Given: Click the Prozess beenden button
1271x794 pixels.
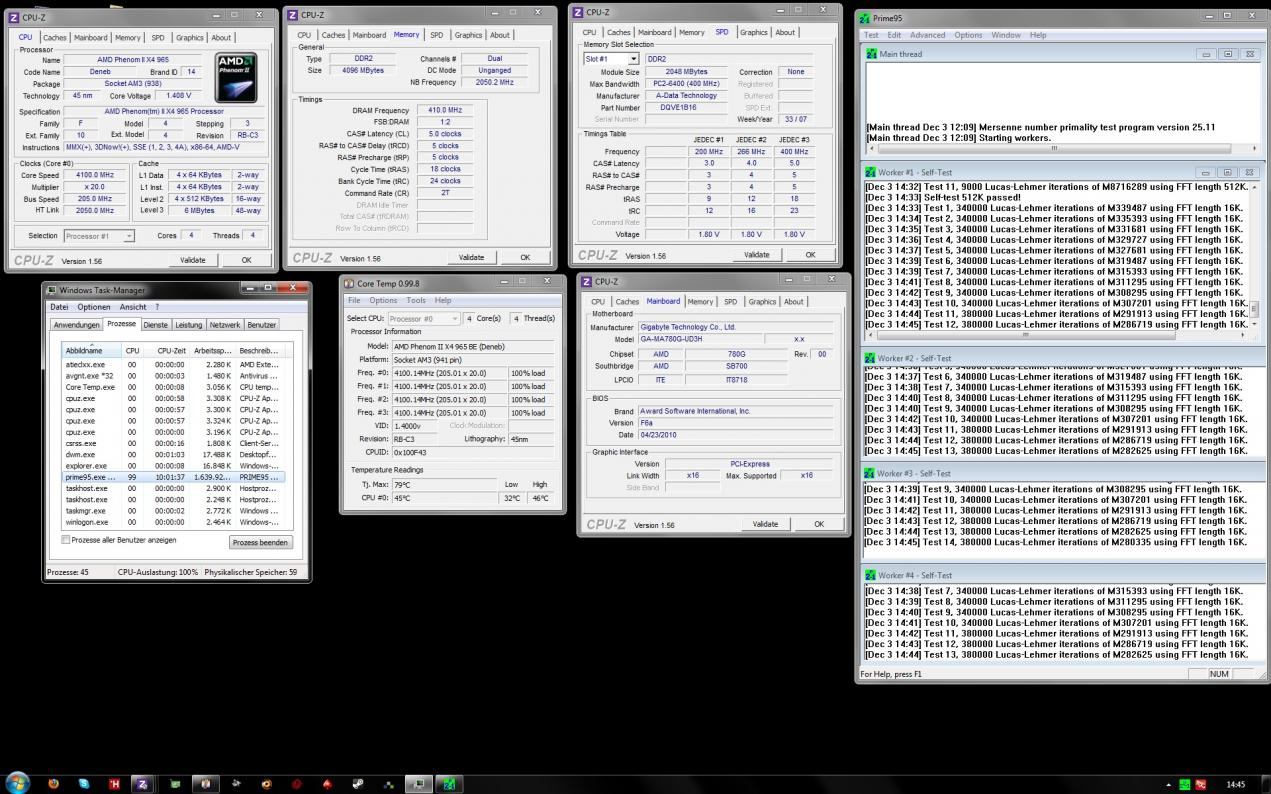Looking at the screenshot, I should click(x=261, y=542).
